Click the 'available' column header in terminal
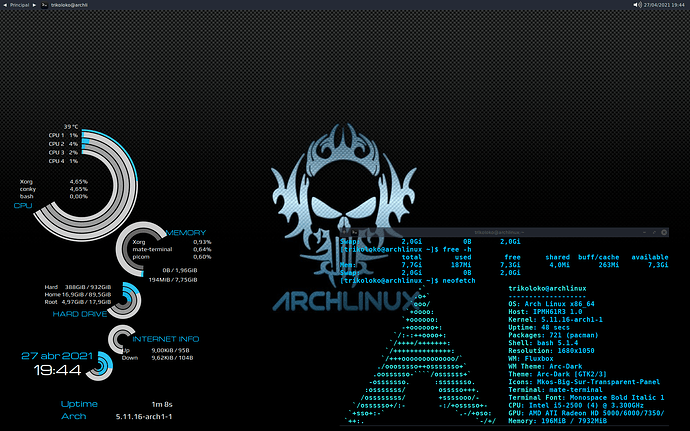This screenshot has width=690, height=431. [x=650, y=257]
